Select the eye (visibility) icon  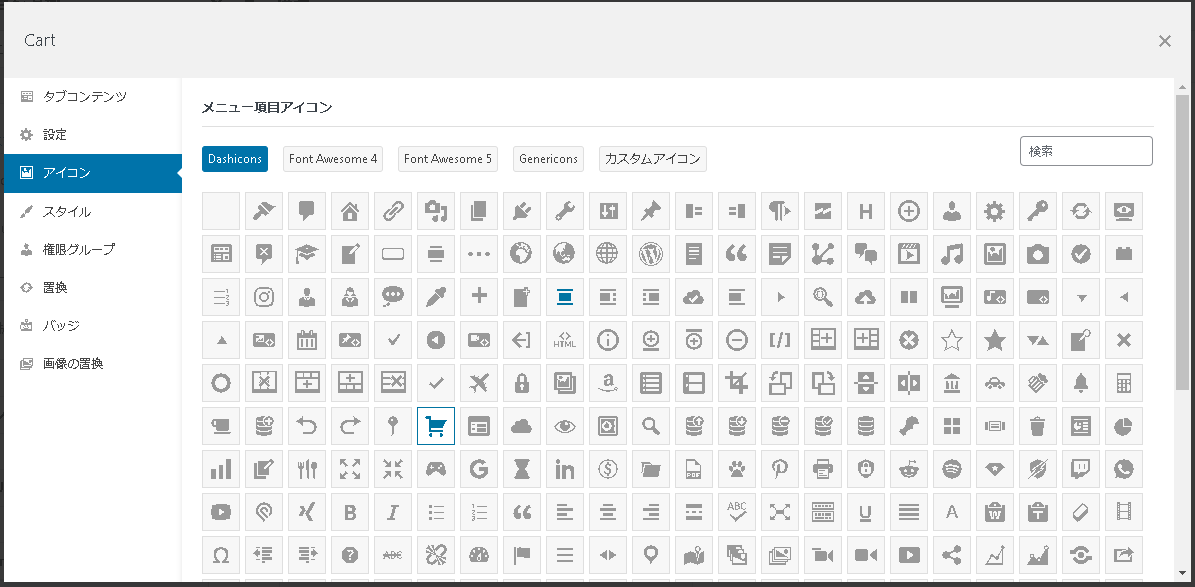pyautogui.click(x=565, y=426)
